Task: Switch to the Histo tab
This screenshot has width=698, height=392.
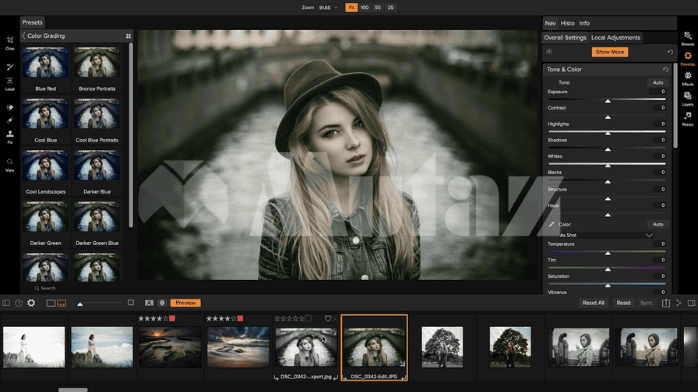Action: [568, 23]
